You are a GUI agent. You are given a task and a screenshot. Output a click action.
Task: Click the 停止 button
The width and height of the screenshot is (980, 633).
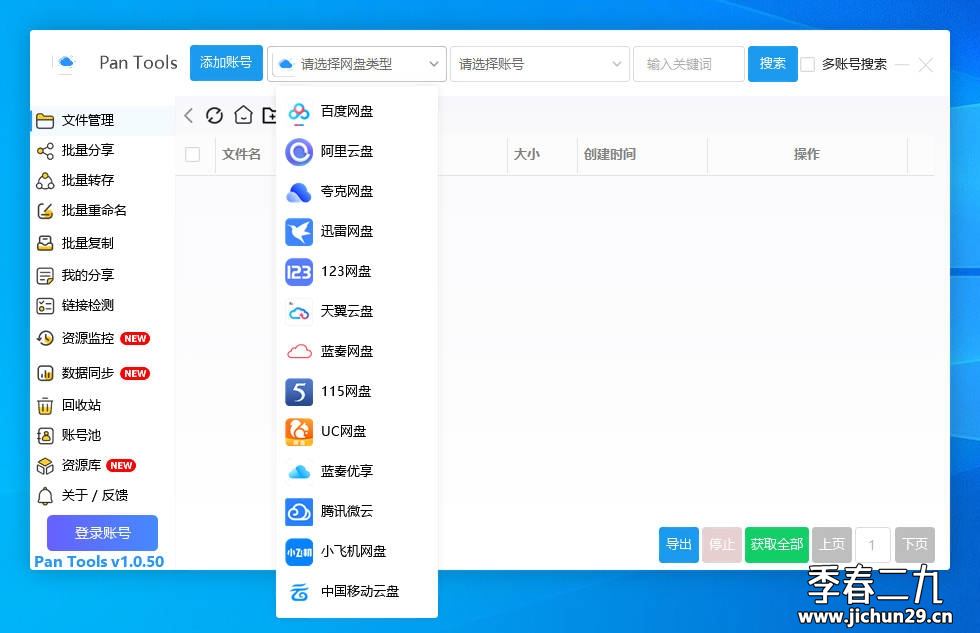tap(722, 545)
